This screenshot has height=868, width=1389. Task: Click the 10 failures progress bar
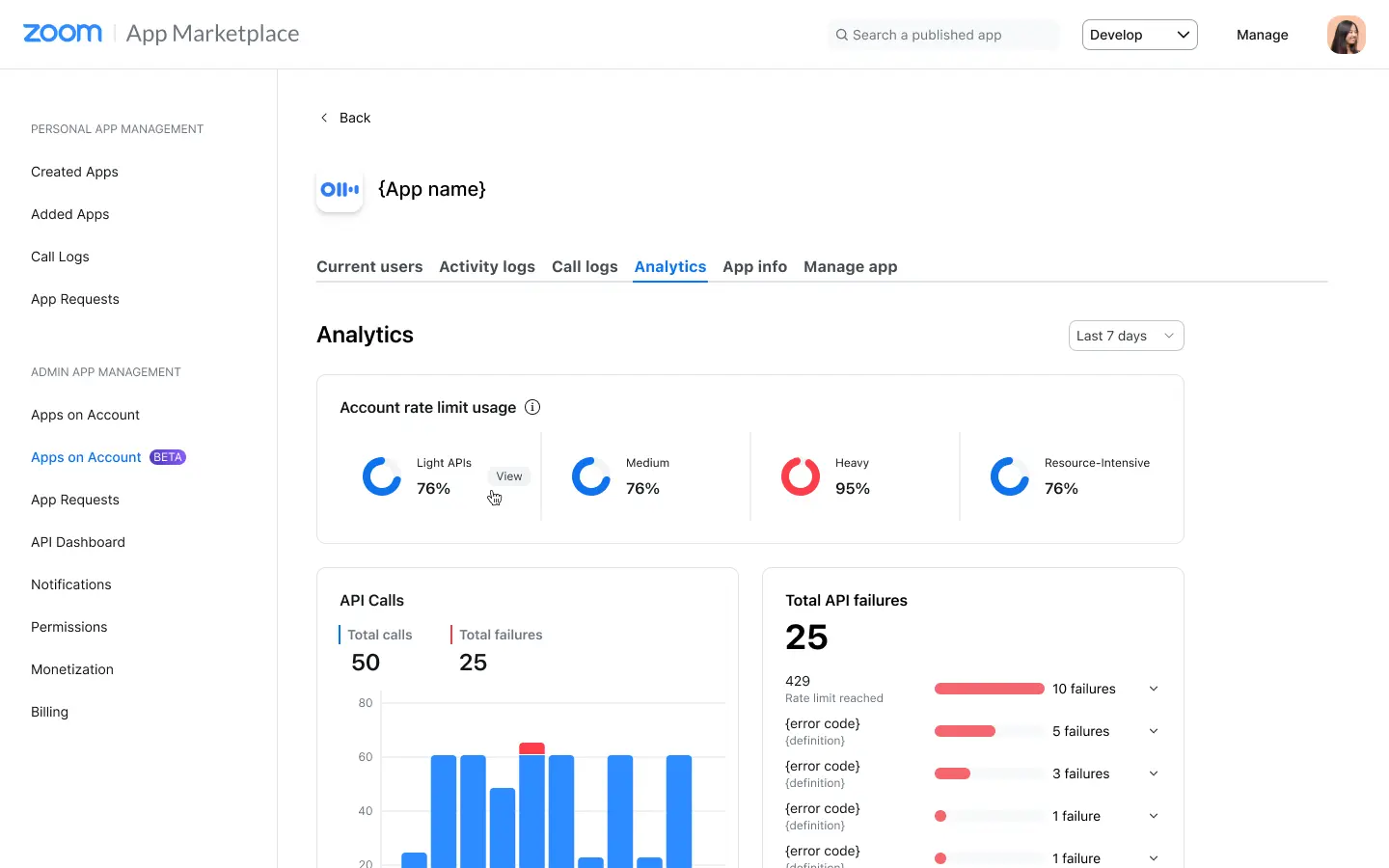click(x=989, y=689)
